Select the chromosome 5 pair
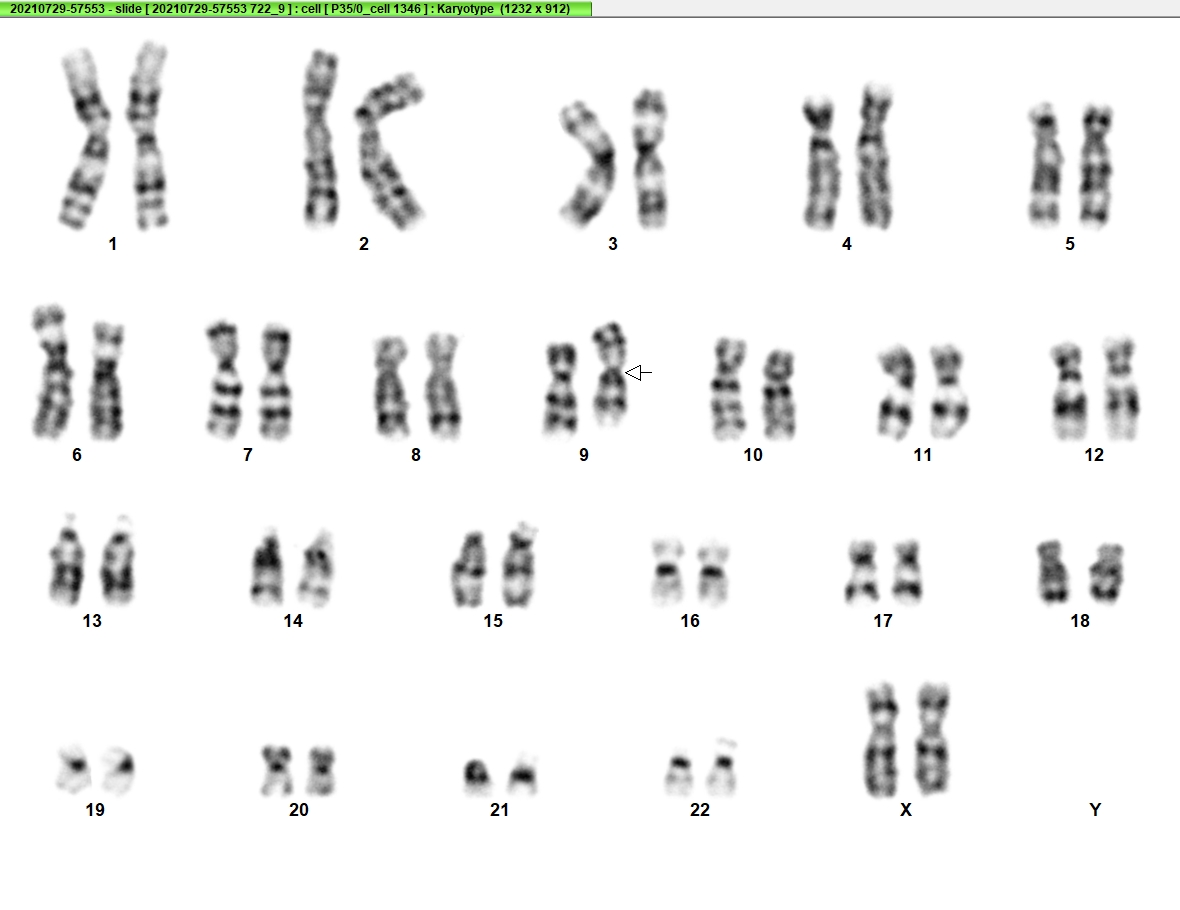1180x910 pixels. pos(1071,166)
